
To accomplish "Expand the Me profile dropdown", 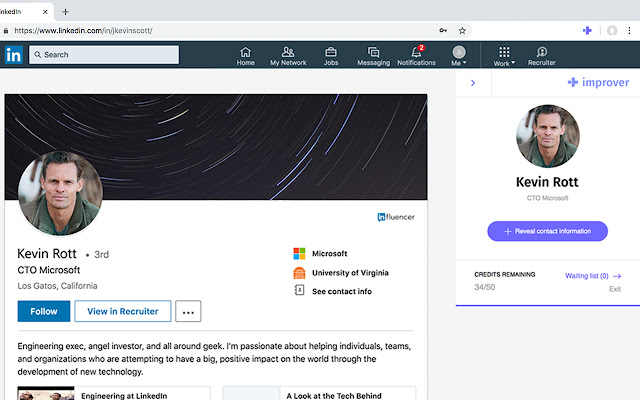I will (x=459, y=56).
